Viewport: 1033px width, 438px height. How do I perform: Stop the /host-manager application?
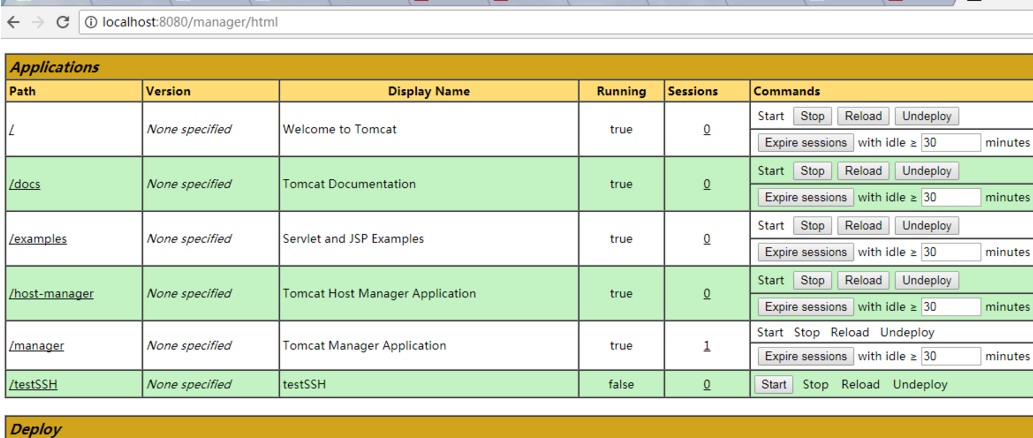pos(812,280)
